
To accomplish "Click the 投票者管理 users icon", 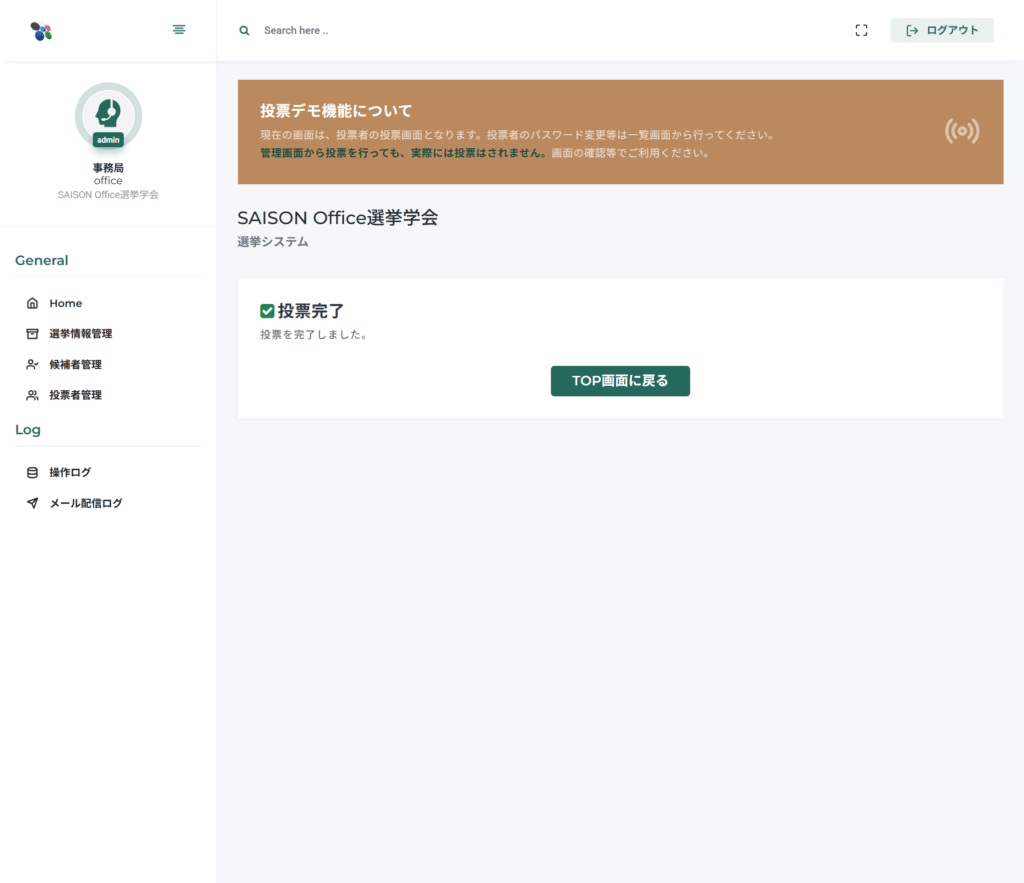I will coord(32,395).
